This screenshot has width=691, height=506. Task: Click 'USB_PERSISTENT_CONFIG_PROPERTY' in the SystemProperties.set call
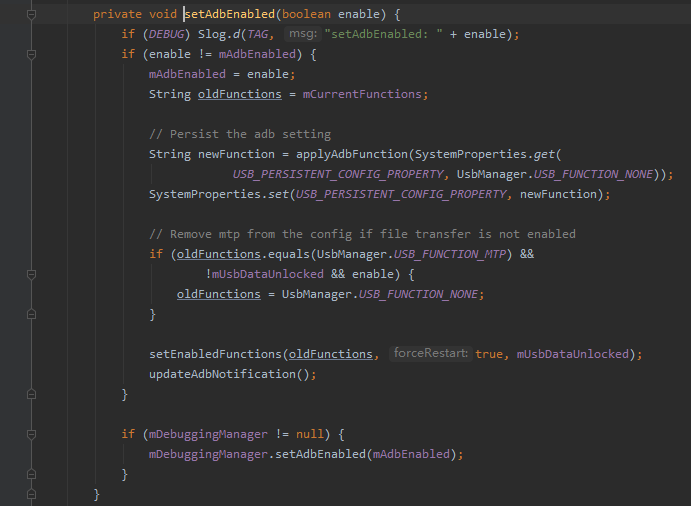[401, 194]
